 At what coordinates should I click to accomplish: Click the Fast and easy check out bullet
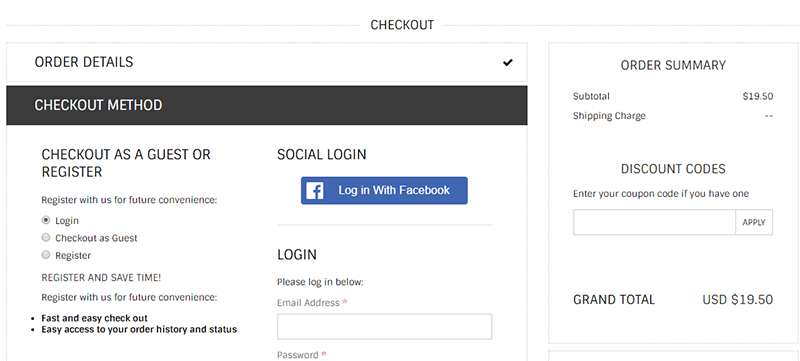(x=94, y=318)
